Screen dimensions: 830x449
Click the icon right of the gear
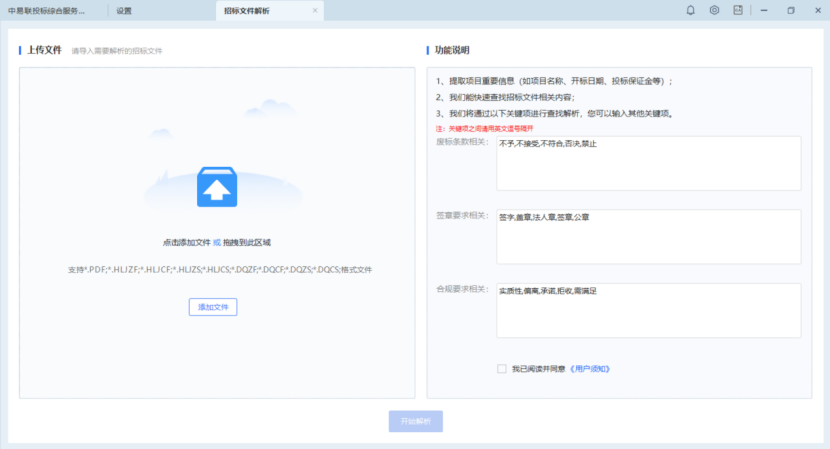click(x=738, y=10)
